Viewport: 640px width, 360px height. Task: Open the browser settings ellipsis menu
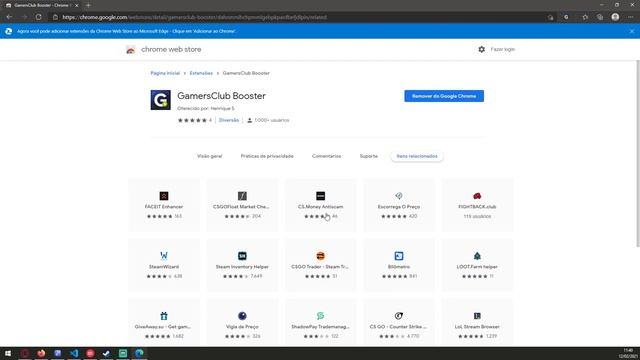pos(631,17)
